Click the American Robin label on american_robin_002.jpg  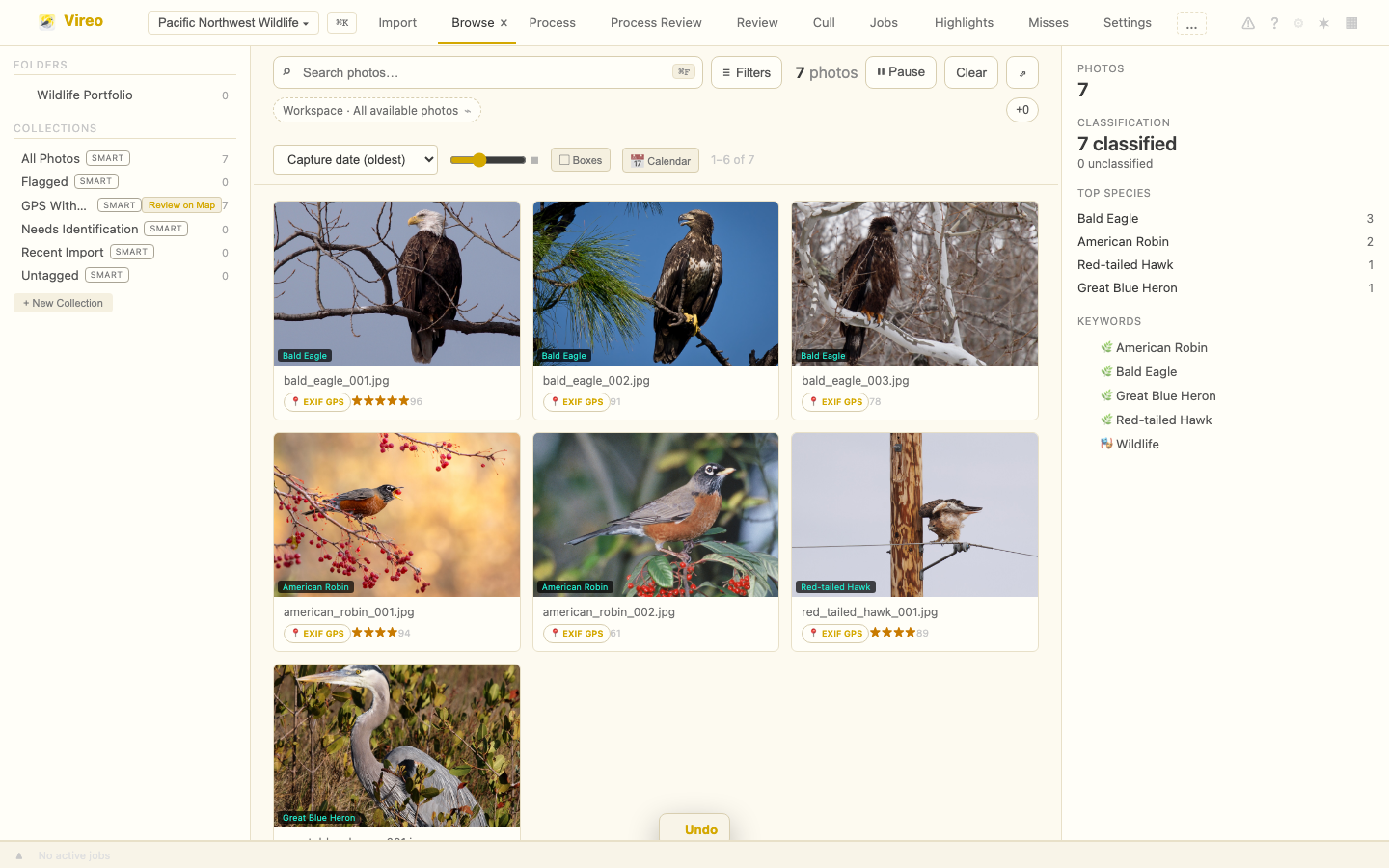pyautogui.click(x=575, y=586)
